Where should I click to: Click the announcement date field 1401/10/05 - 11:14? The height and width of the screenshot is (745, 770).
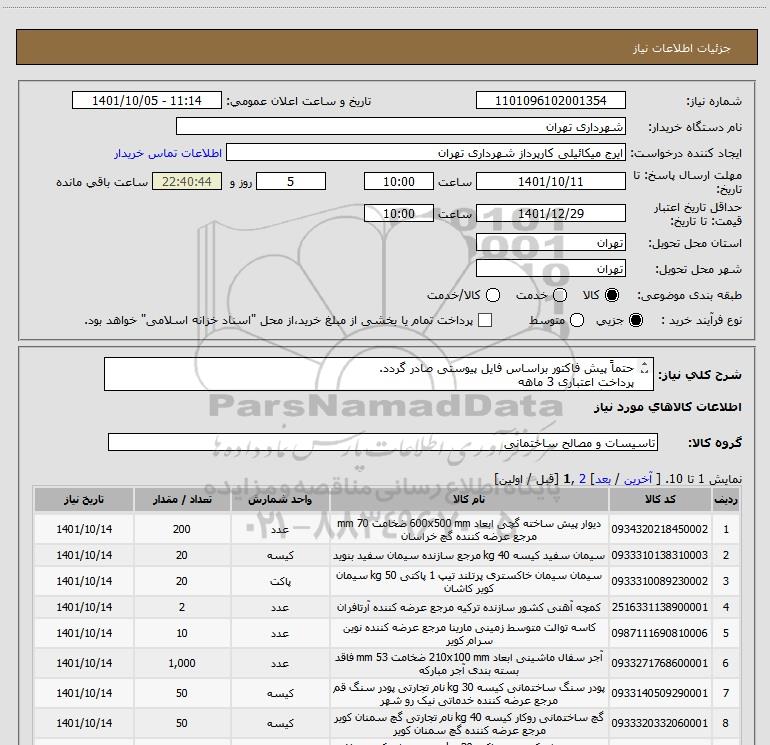click(147, 100)
